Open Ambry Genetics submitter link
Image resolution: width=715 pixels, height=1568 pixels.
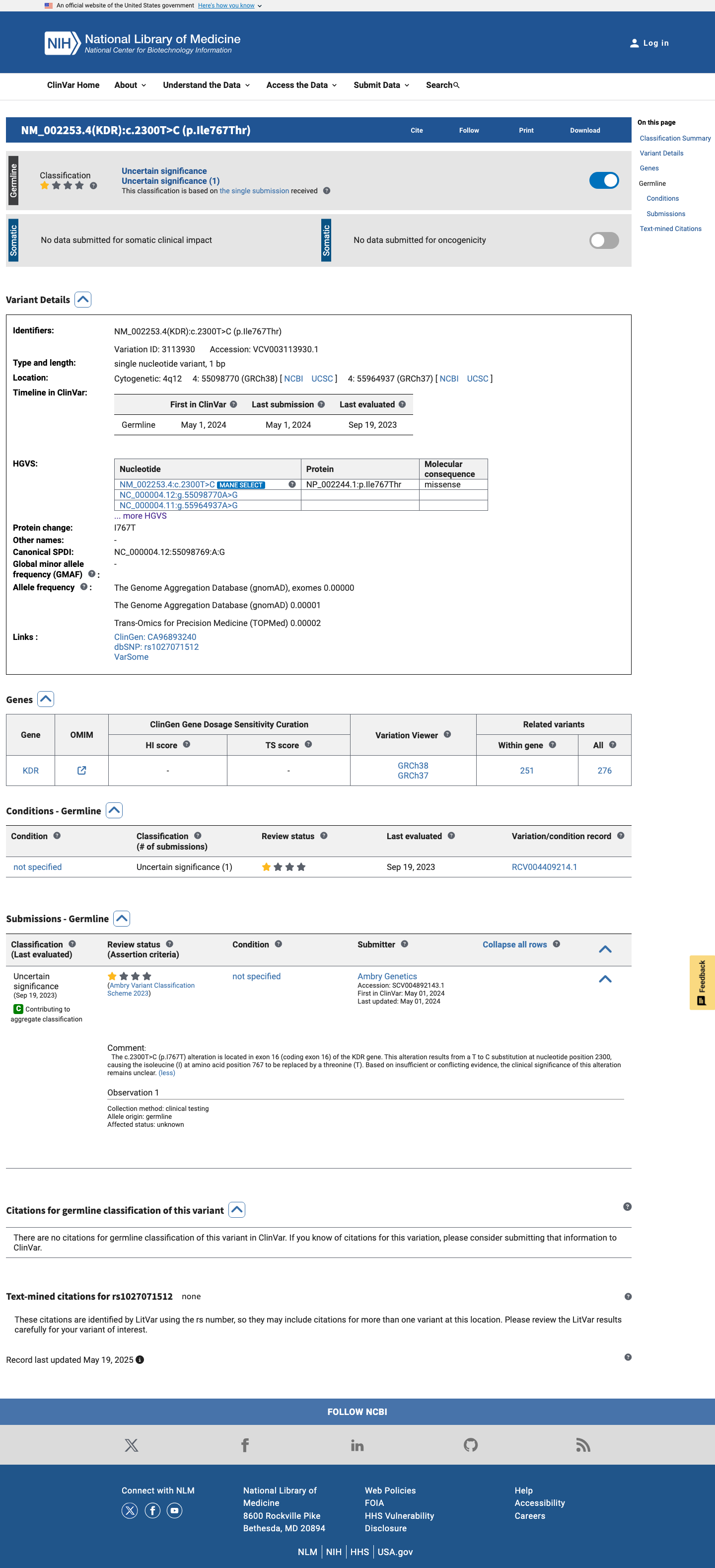[387, 976]
